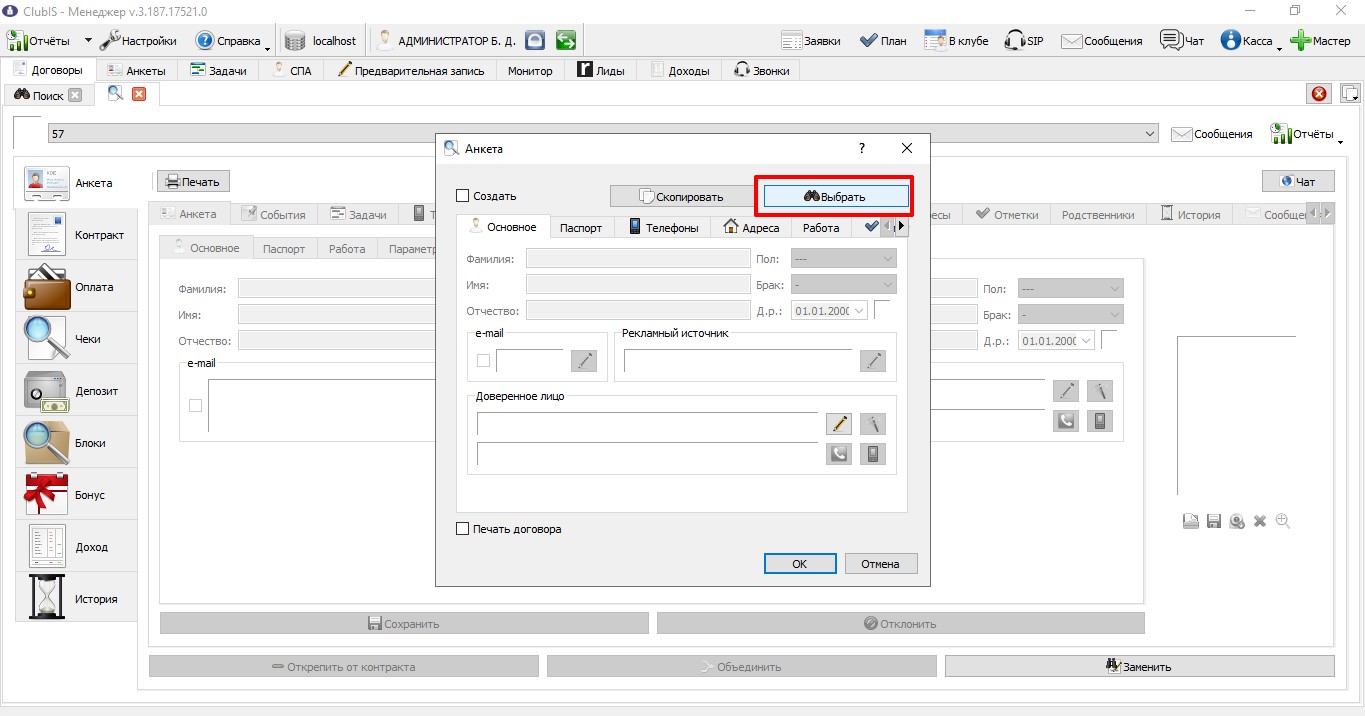The image size is (1365, 716).
Task: Click pencil button next to Рекламный источник field
Action: click(873, 361)
